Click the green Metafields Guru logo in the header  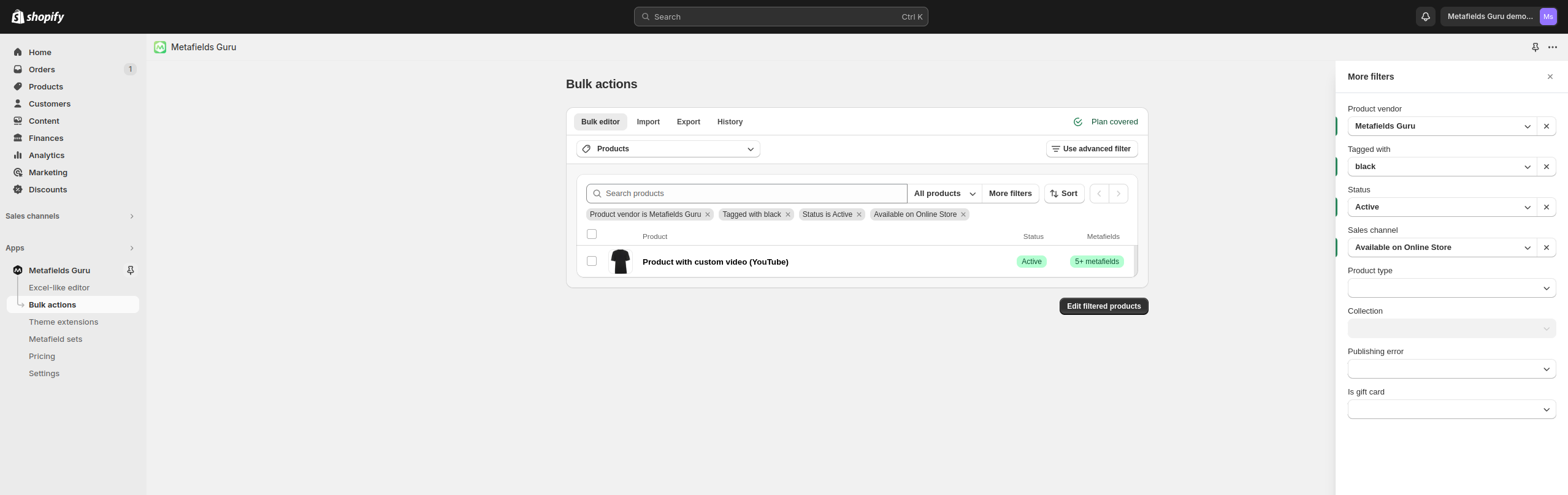click(x=160, y=47)
